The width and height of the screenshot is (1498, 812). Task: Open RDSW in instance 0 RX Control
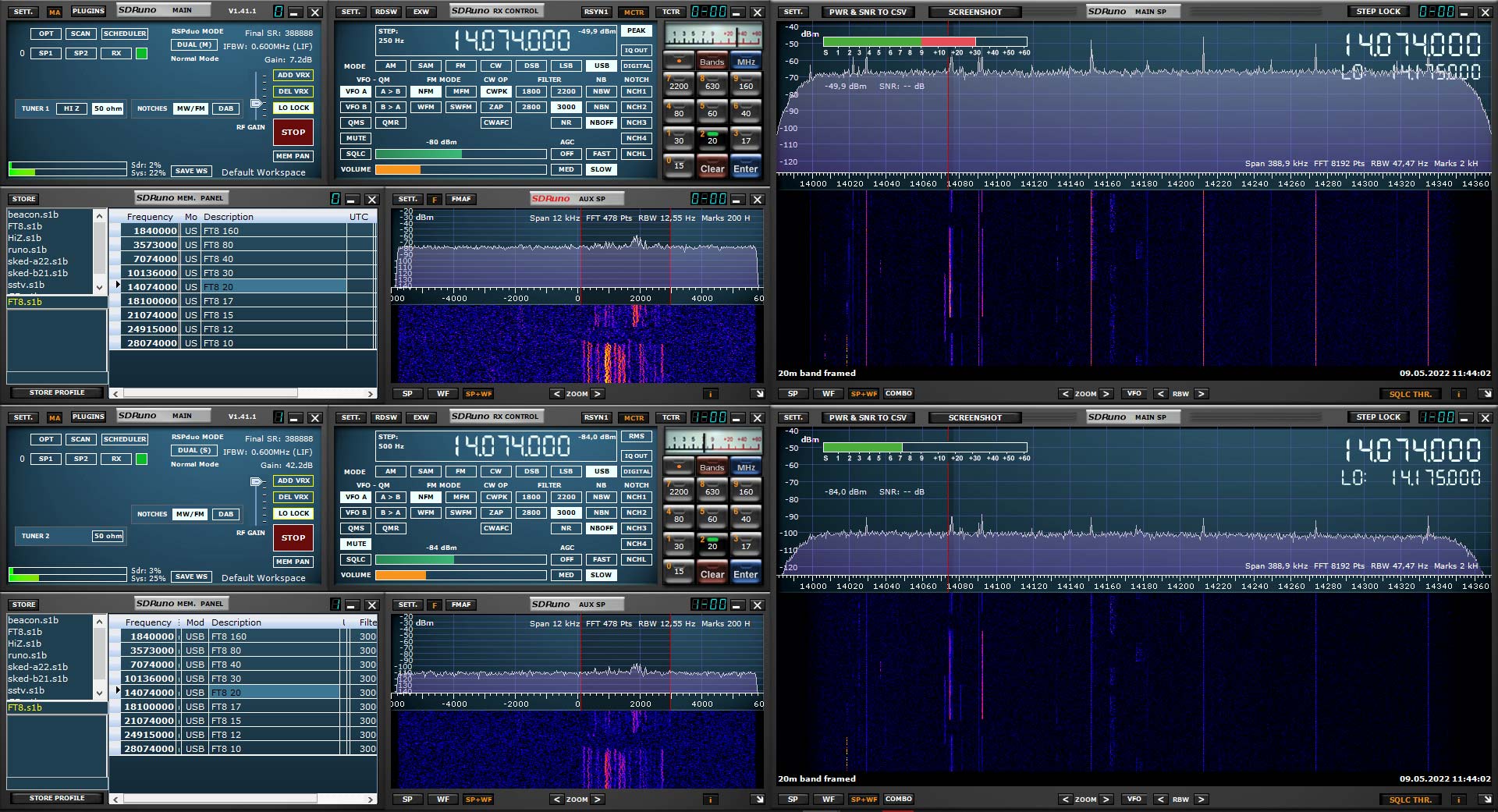[385, 12]
